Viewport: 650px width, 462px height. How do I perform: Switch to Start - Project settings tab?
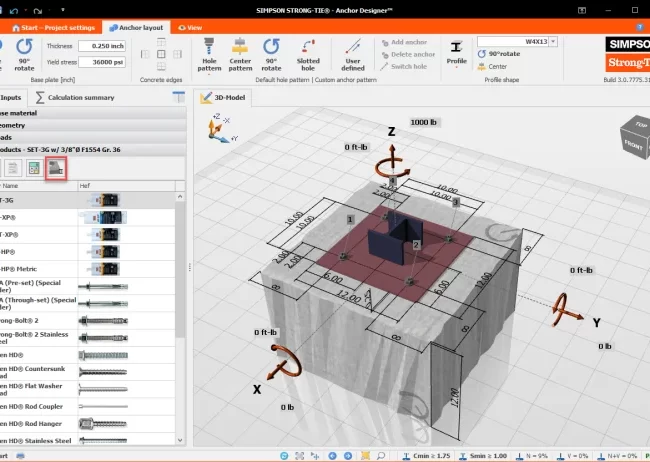tap(53, 28)
